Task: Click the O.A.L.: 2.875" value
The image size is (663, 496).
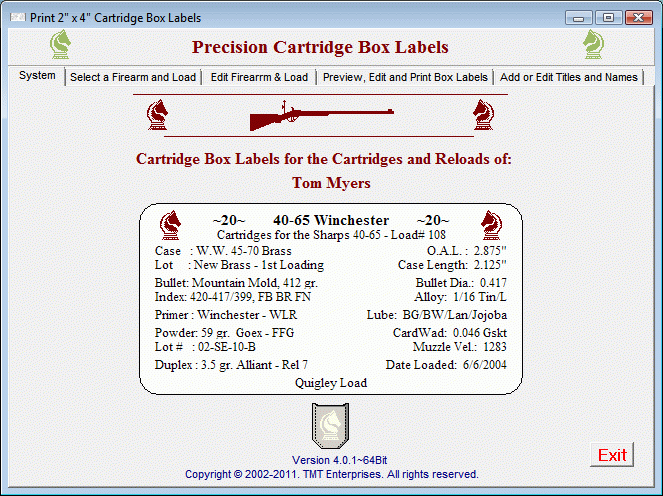Action: tap(466, 251)
